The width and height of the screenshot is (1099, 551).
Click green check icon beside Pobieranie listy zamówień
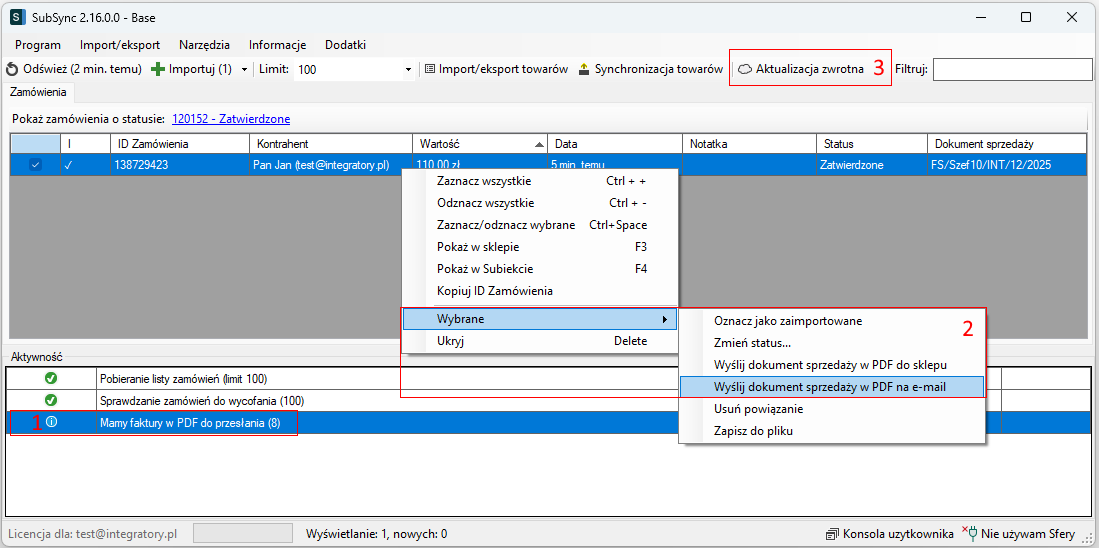point(50,379)
